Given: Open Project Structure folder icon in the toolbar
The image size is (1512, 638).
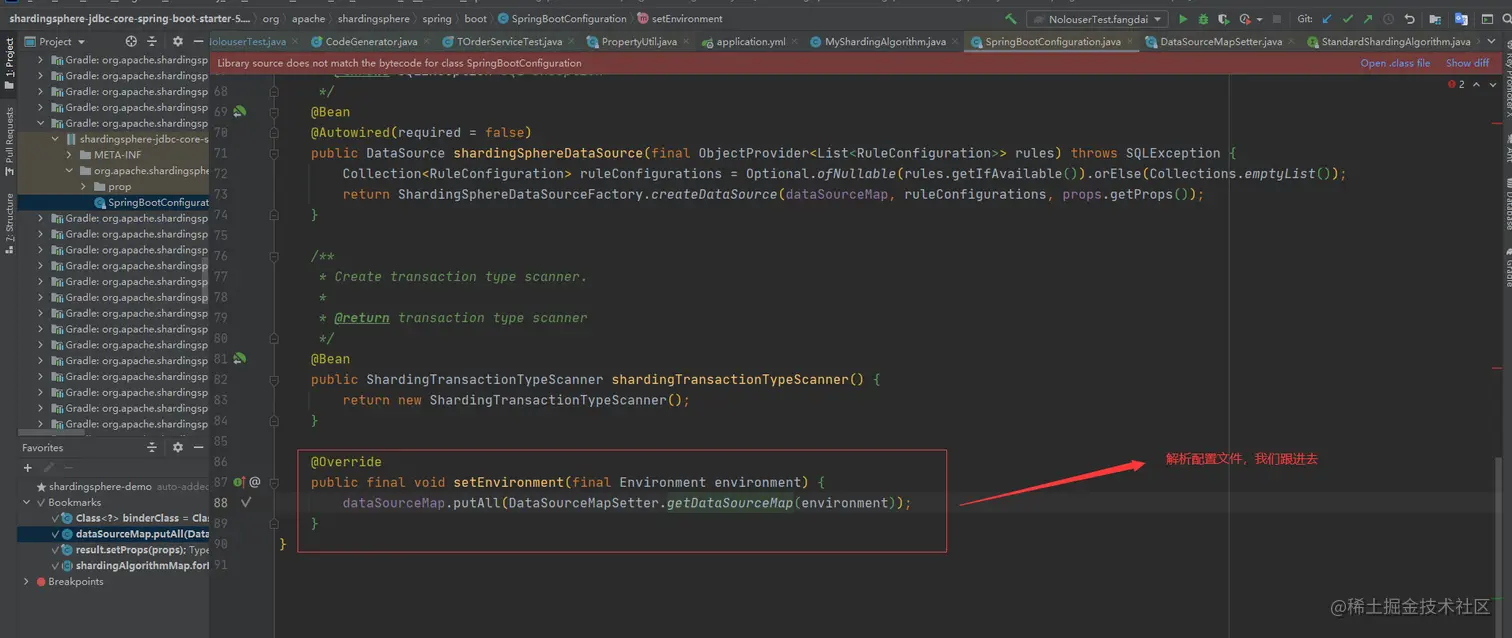Looking at the screenshot, I should tap(1436, 19).
